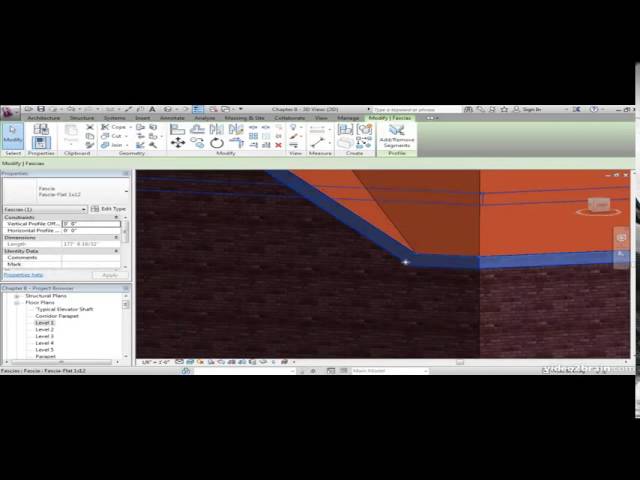Image resolution: width=640 pixels, height=480 pixels.
Task: Close the Properties palette
Action: click(x=126, y=173)
